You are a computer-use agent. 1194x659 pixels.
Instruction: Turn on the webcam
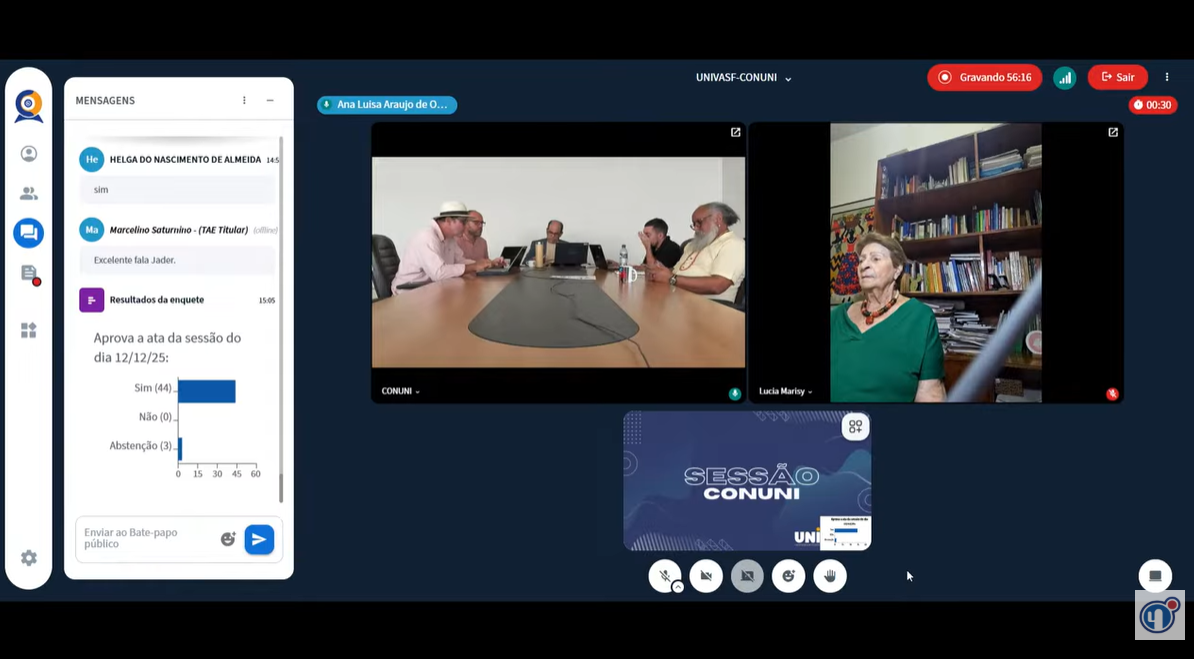coord(706,576)
